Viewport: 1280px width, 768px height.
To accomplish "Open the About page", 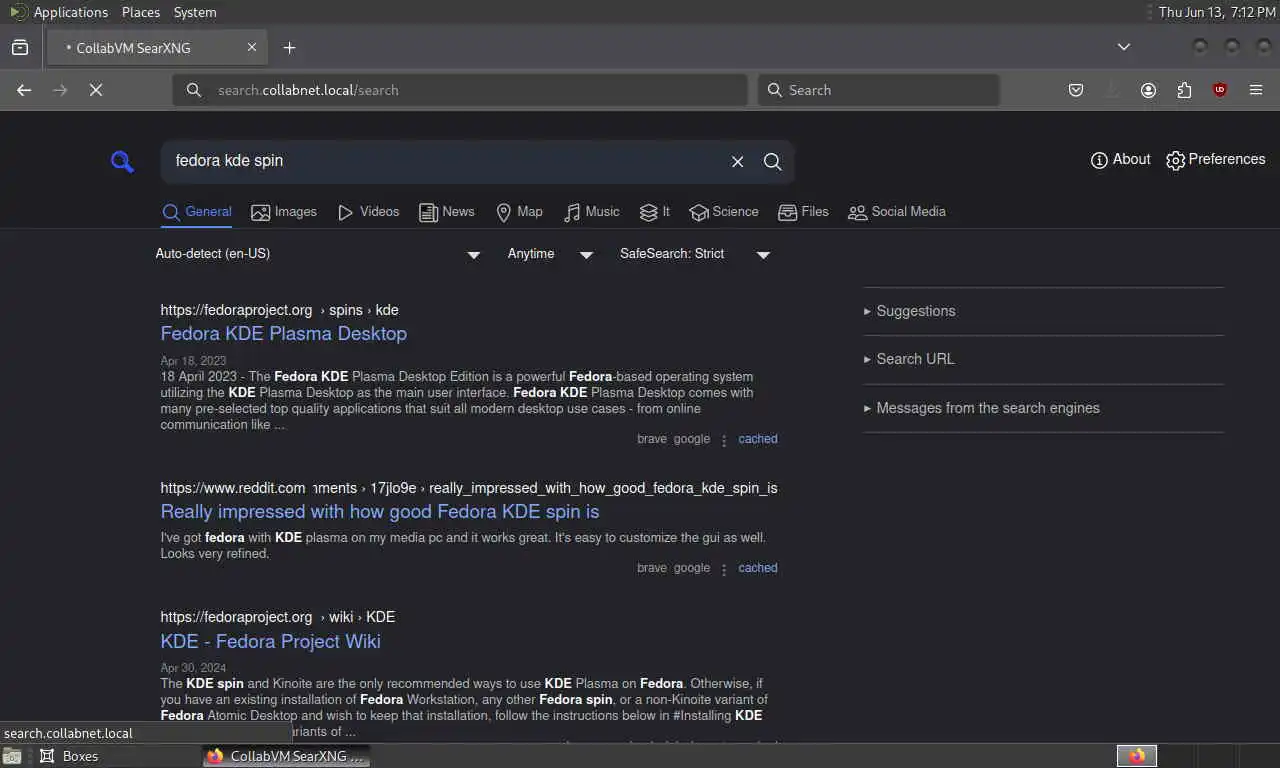I will pyautogui.click(x=1120, y=160).
